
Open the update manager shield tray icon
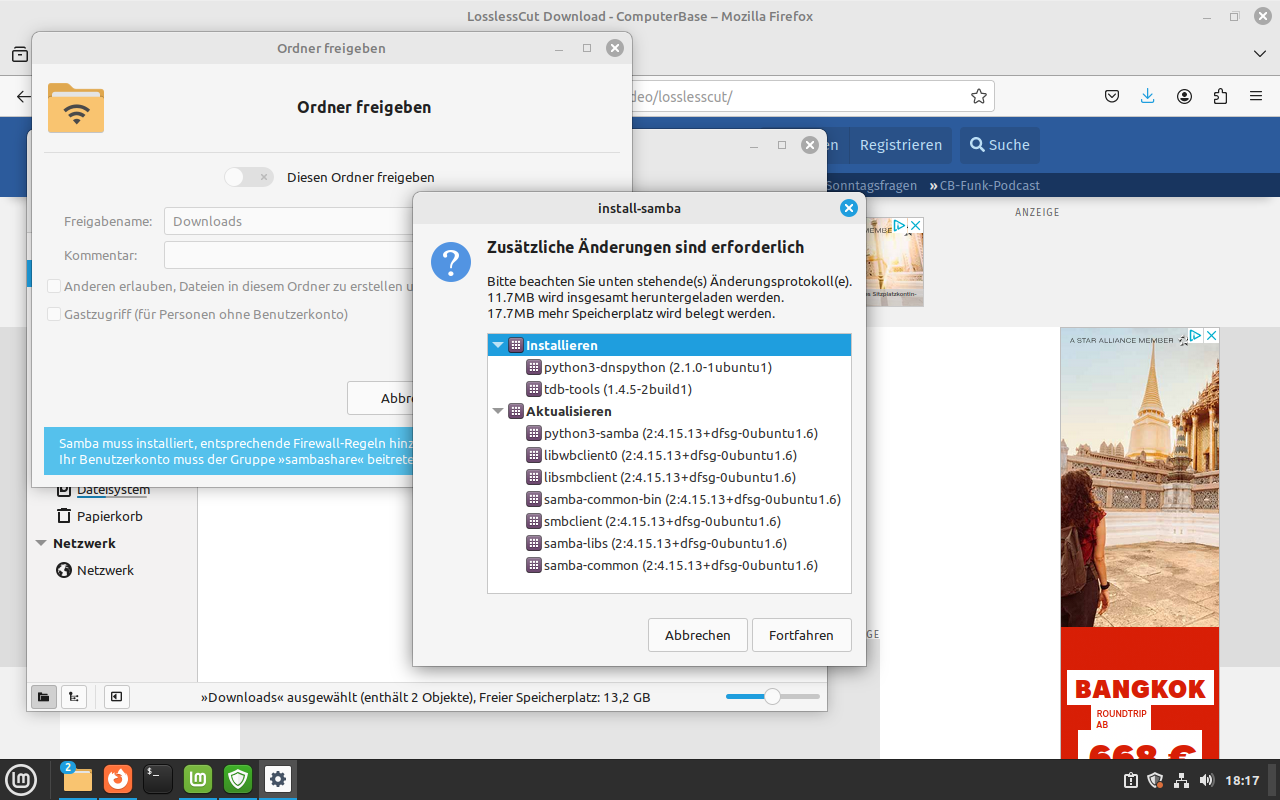point(1156,780)
